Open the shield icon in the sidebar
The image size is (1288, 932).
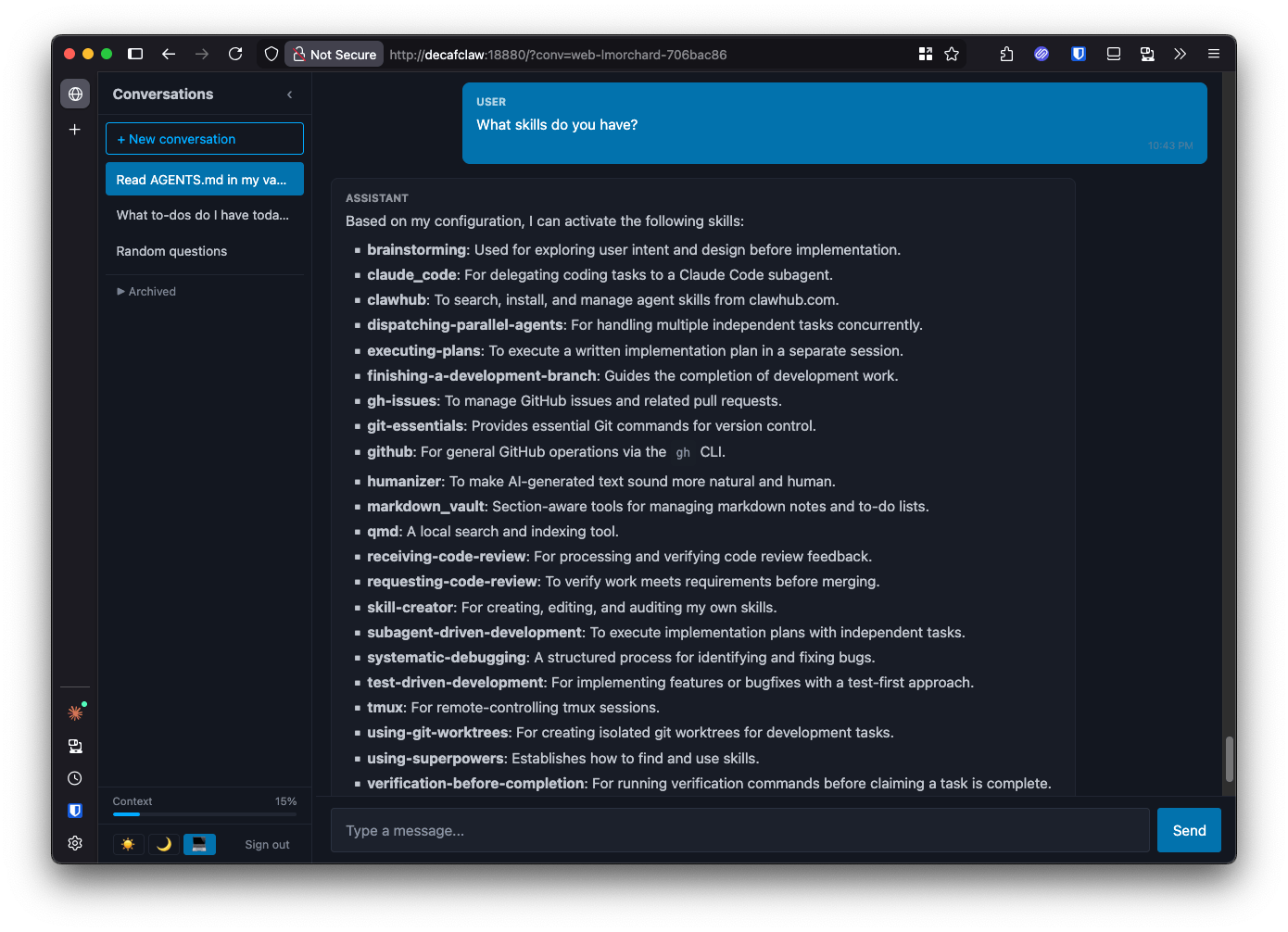[75, 811]
